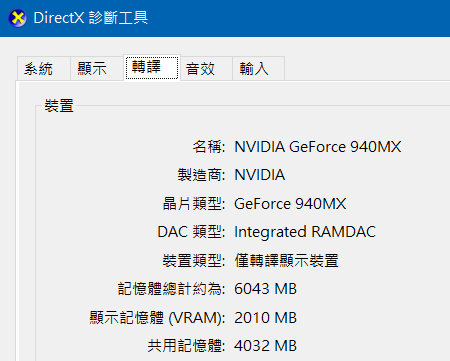
Task: Click the DirectX diagnostic tool title icon
Action: point(18,18)
